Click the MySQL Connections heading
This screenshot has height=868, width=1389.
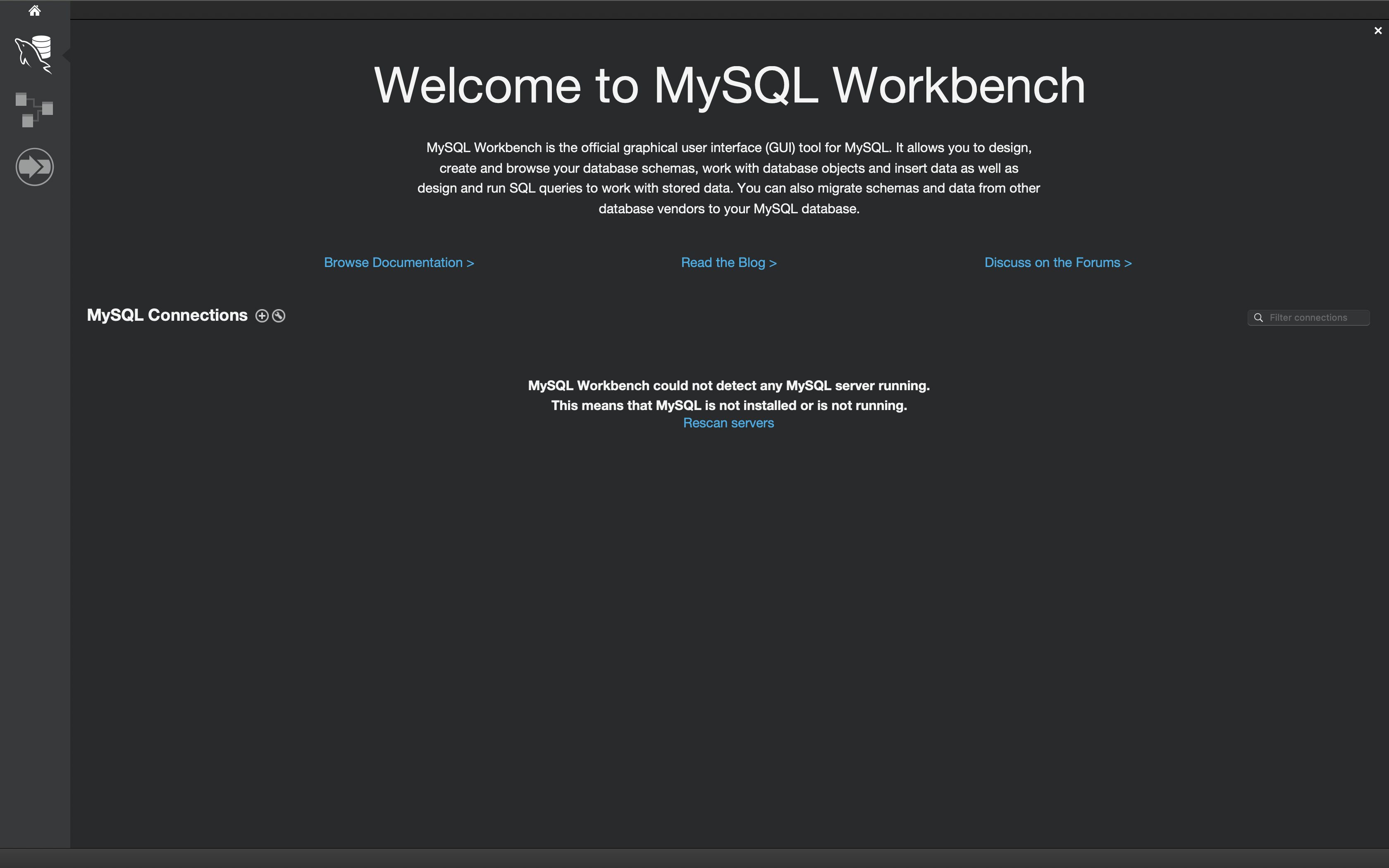pos(167,315)
